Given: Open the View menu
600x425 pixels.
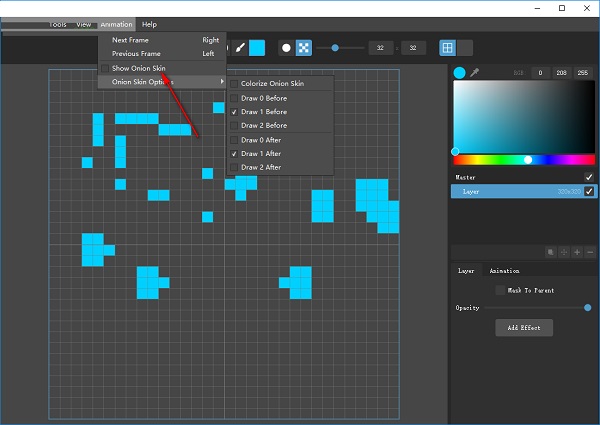Looking at the screenshot, I should 83,24.
